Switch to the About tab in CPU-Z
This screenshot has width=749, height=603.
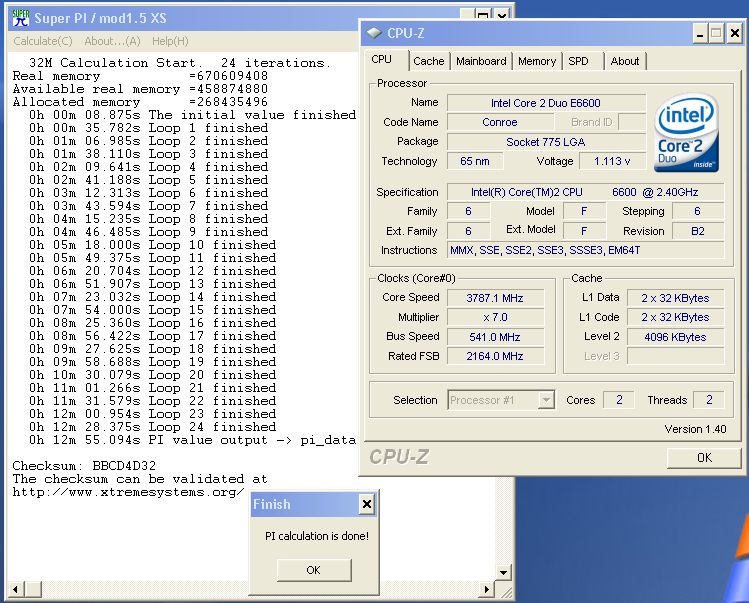tap(624, 61)
